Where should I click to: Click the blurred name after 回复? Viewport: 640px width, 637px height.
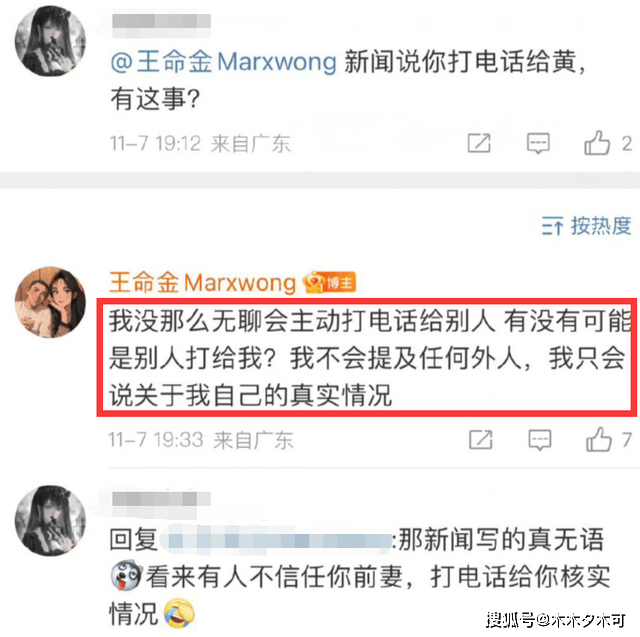[x=276, y=540]
